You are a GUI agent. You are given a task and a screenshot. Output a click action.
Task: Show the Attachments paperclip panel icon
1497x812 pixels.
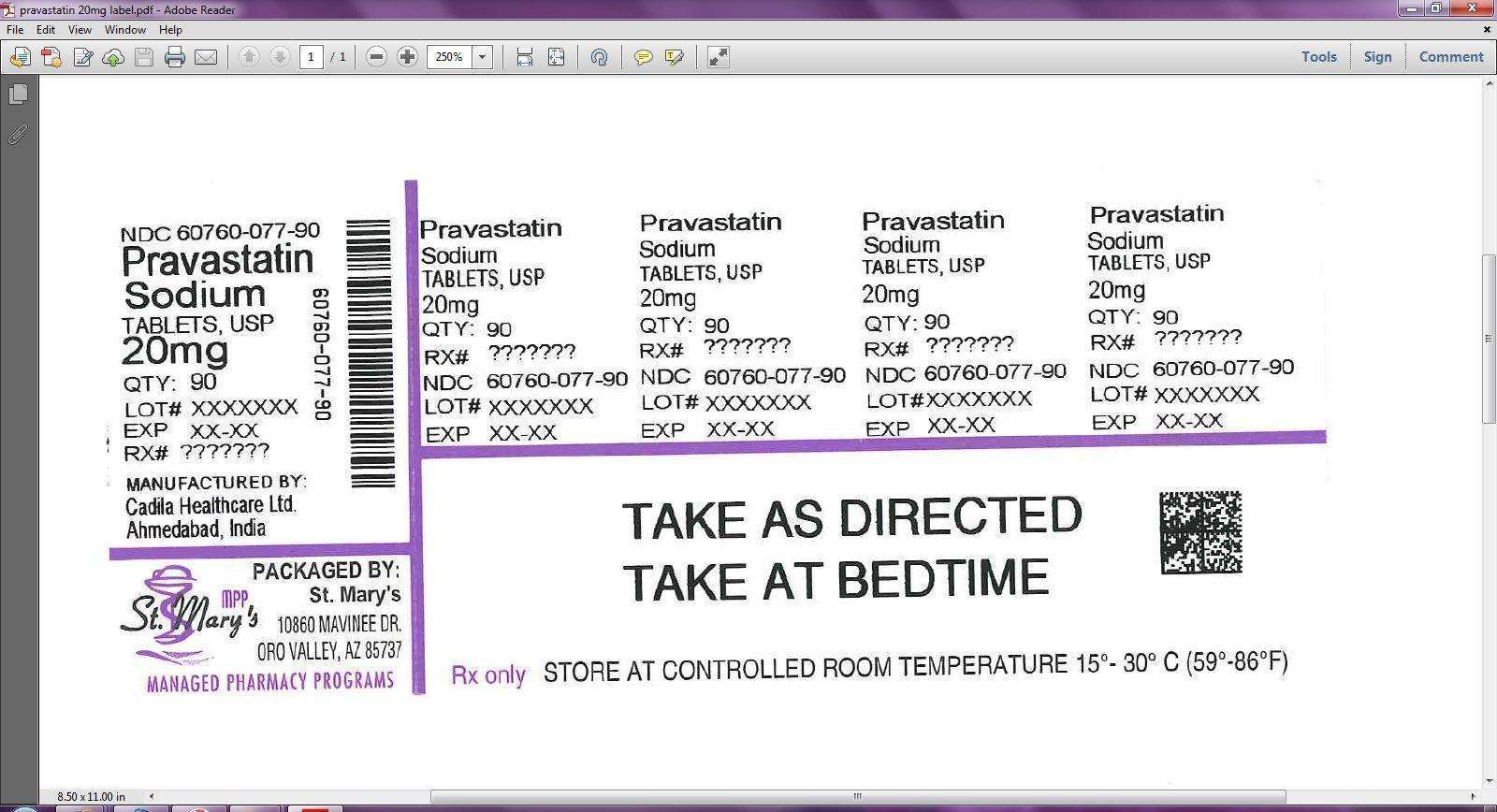click(18, 134)
